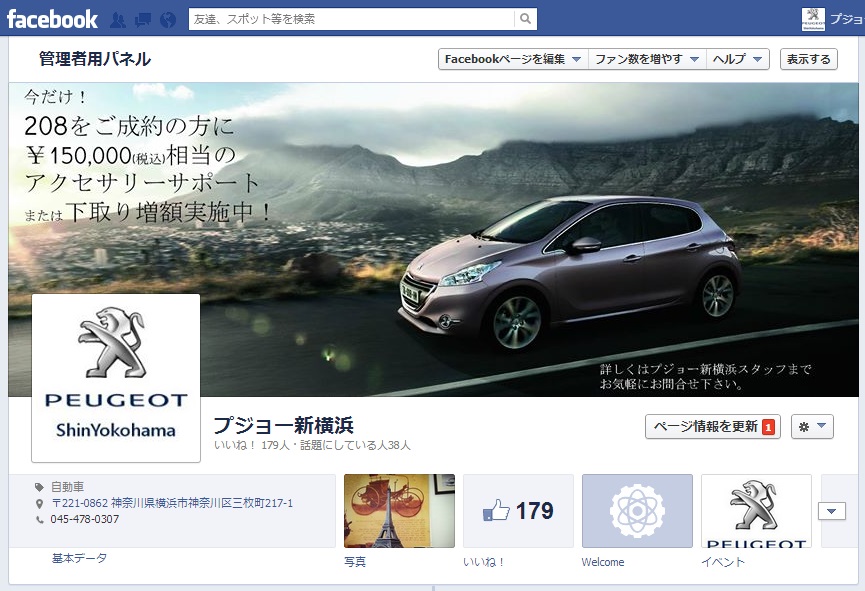Expand the Facebookページを編集 dropdown
The image size is (865, 591).
click(513, 60)
